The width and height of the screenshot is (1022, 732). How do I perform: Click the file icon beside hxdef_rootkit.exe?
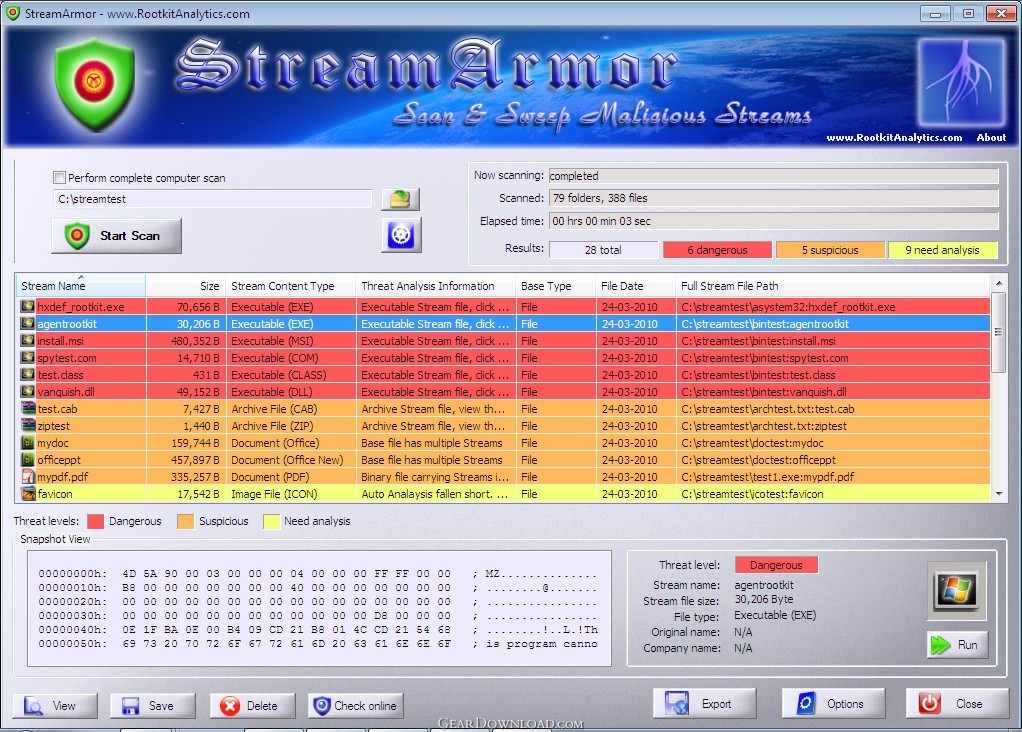tap(27, 306)
